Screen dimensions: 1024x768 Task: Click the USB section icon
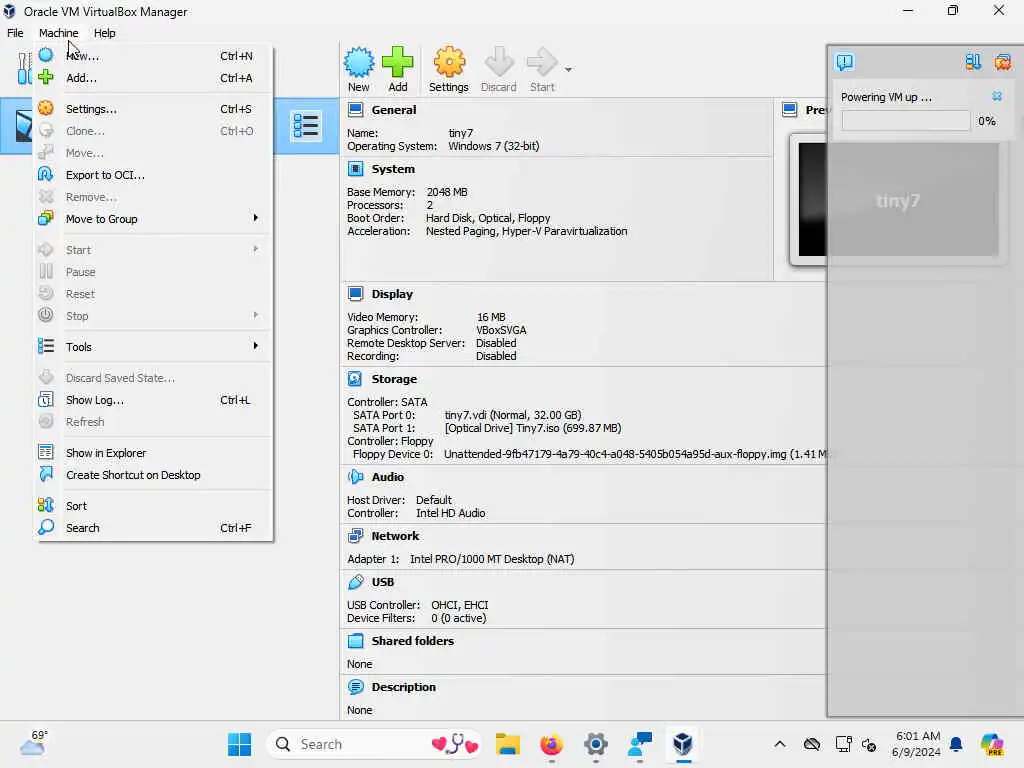[355, 582]
